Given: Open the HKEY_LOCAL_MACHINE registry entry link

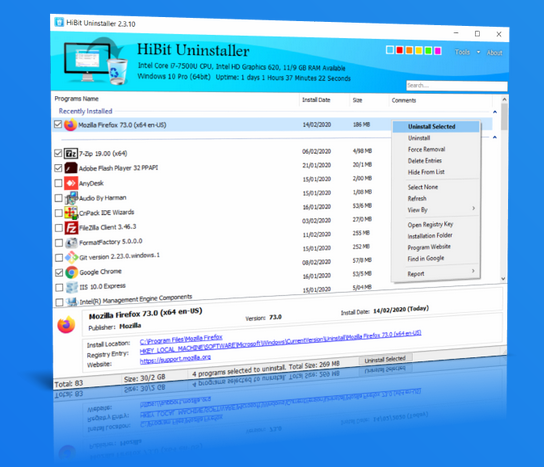Looking at the screenshot, I should point(280,342).
